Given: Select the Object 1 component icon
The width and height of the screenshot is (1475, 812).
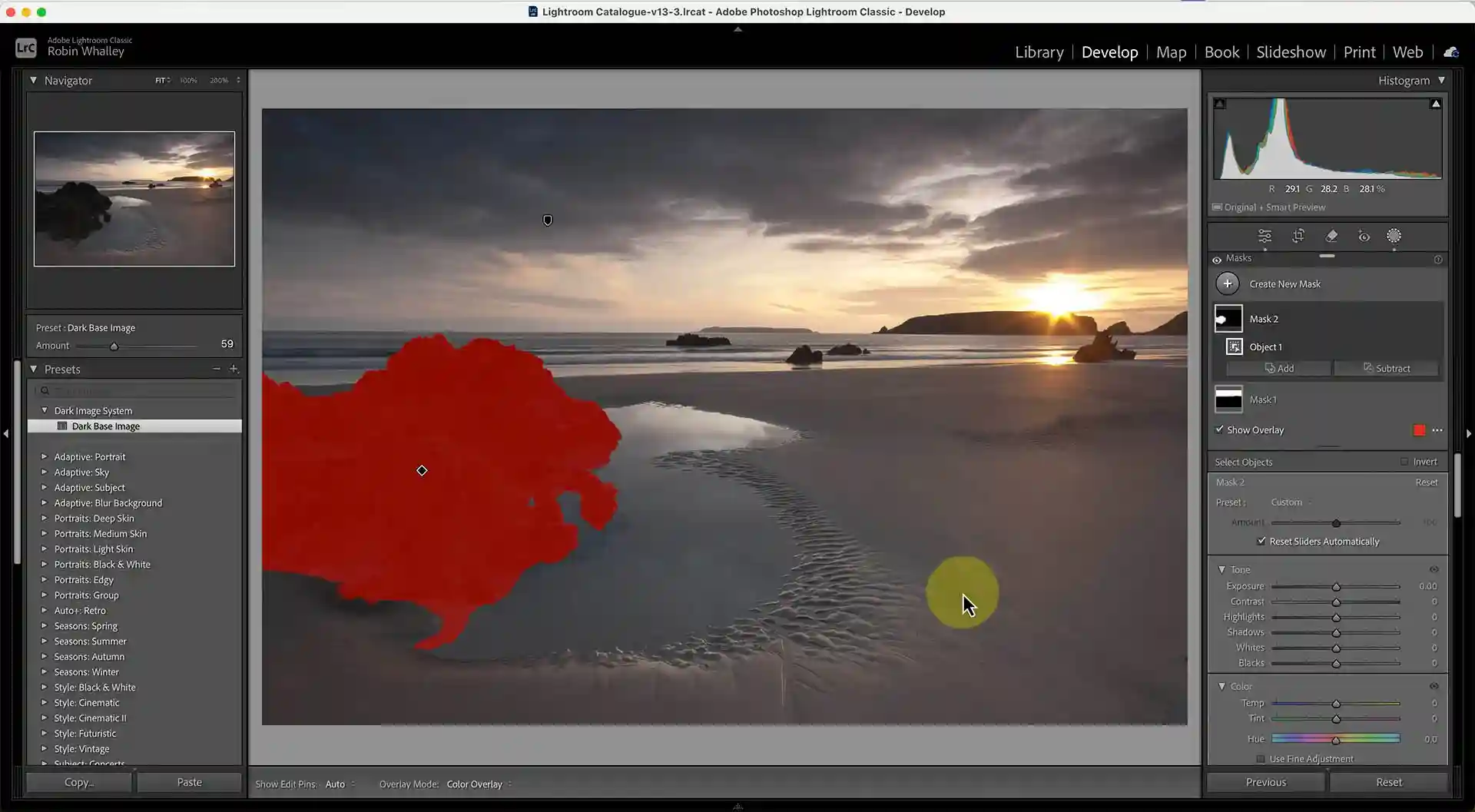Looking at the screenshot, I should tap(1234, 346).
